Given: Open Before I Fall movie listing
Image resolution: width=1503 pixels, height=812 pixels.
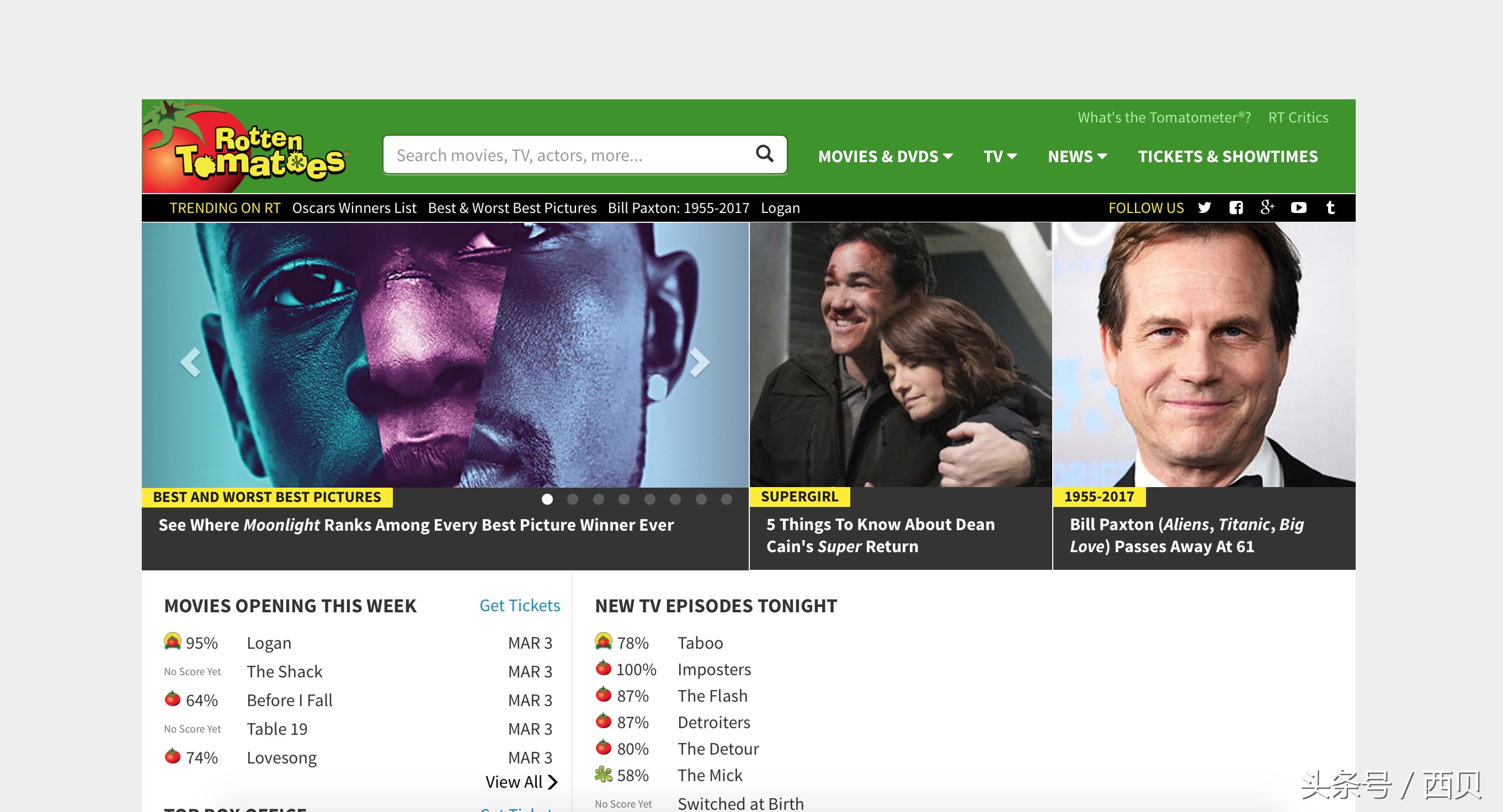Looking at the screenshot, I should pyautogui.click(x=289, y=700).
